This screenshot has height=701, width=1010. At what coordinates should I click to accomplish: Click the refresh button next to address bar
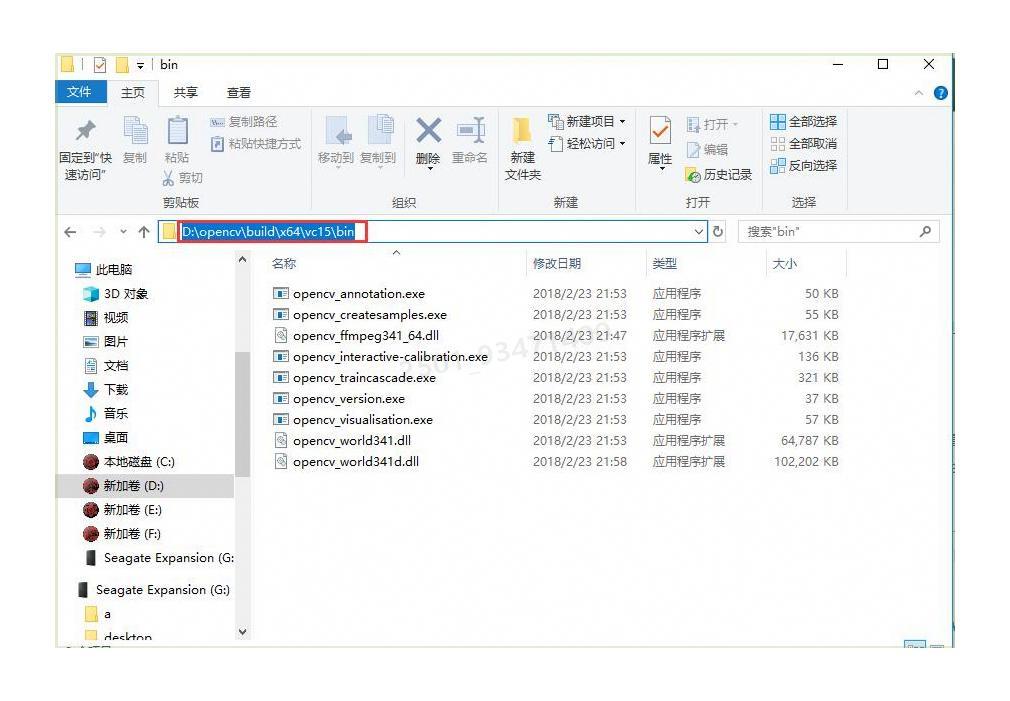coord(718,231)
